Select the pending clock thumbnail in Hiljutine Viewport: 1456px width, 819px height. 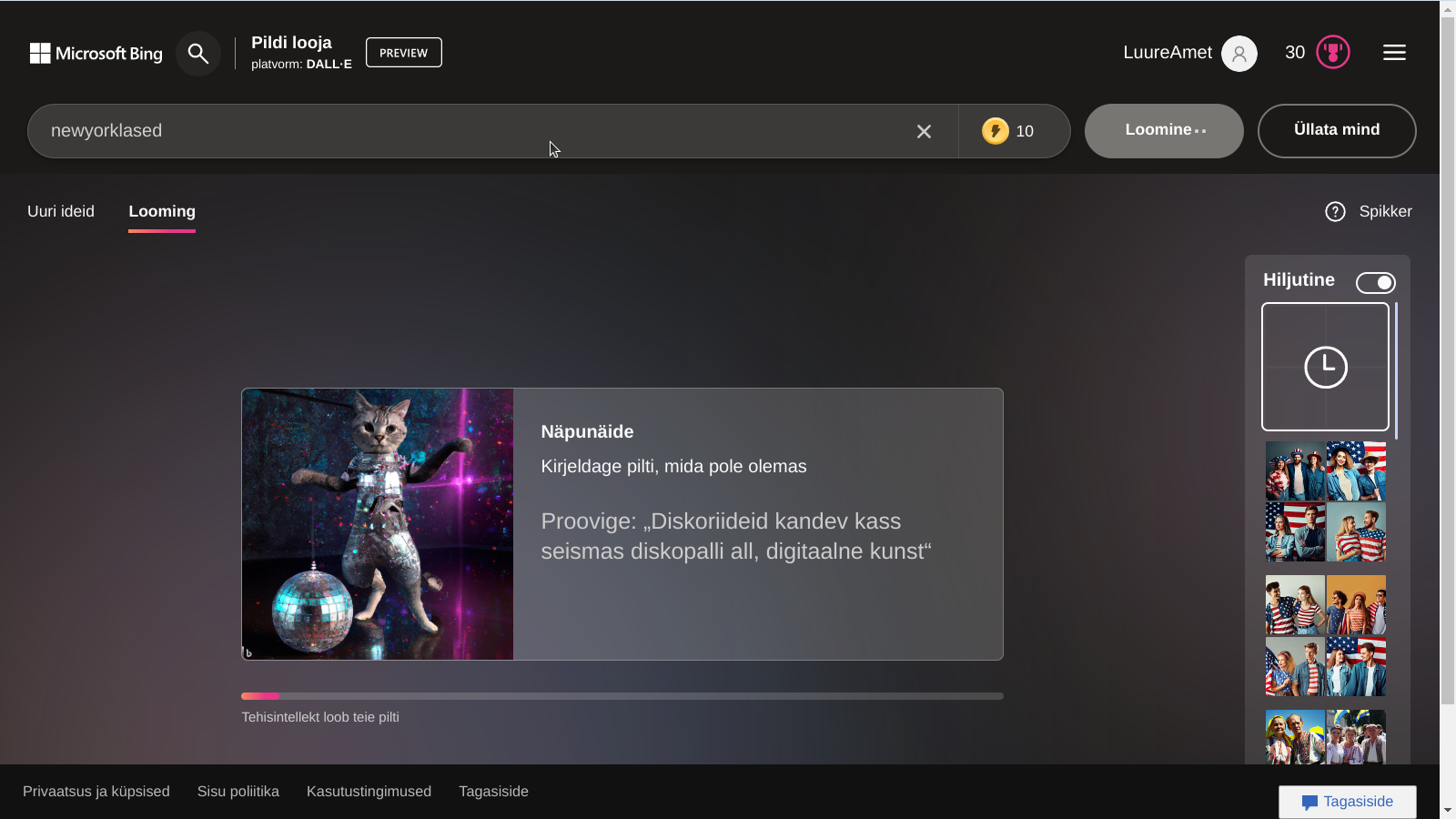click(1325, 367)
